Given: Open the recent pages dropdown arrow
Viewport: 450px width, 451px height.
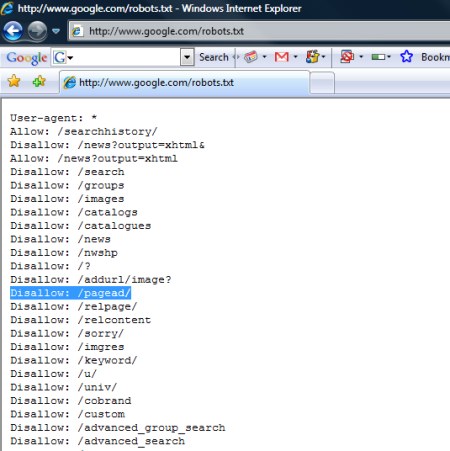Looking at the screenshot, I should click(x=56, y=31).
